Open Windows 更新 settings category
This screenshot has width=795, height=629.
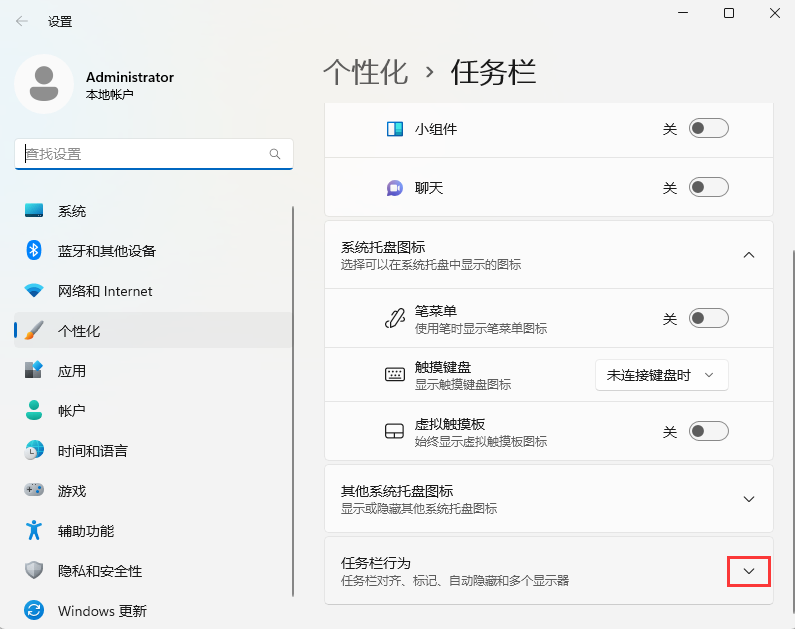click(x=153, y=610)
